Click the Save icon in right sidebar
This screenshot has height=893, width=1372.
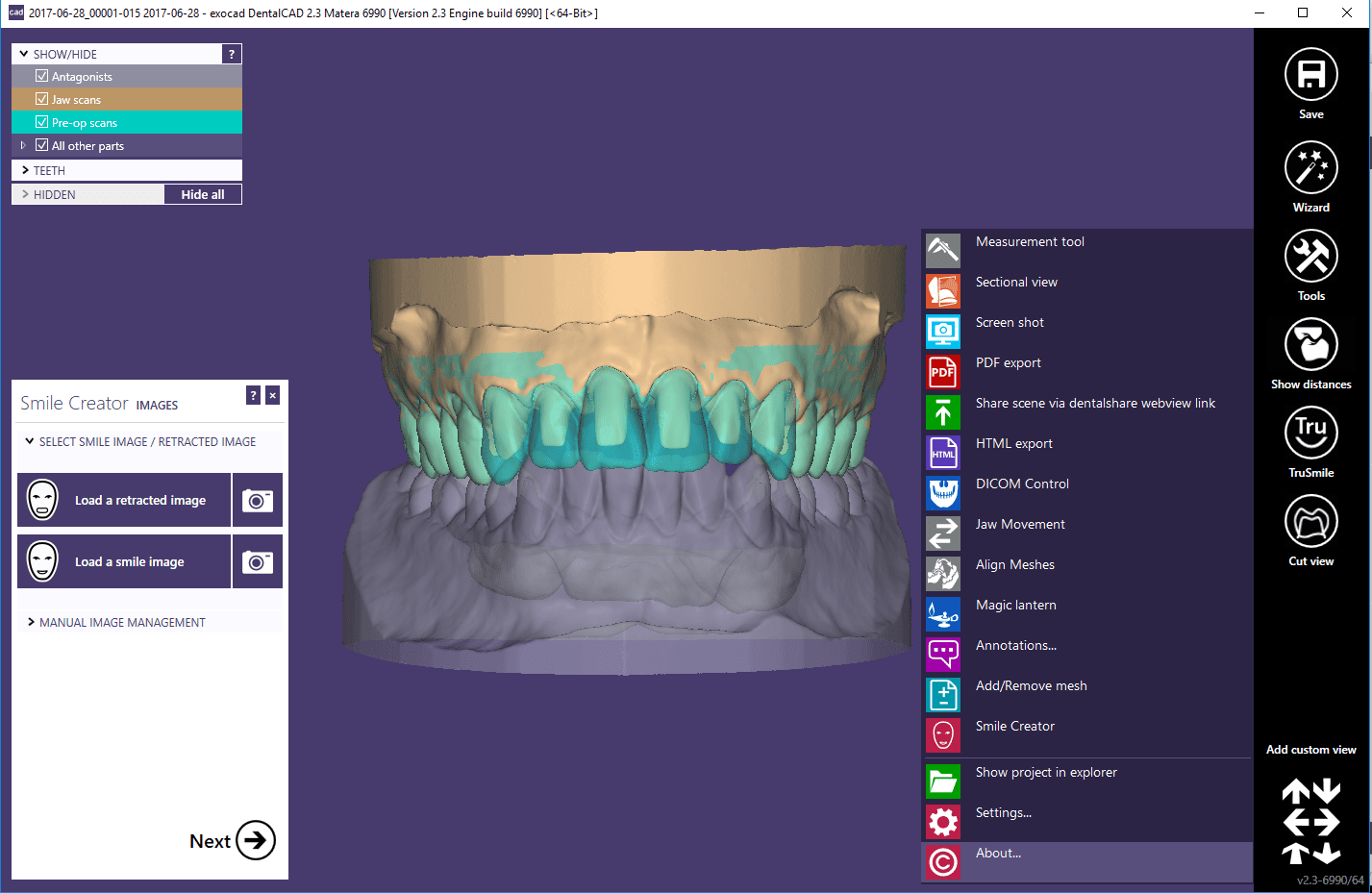click(x=1310, y=75)
